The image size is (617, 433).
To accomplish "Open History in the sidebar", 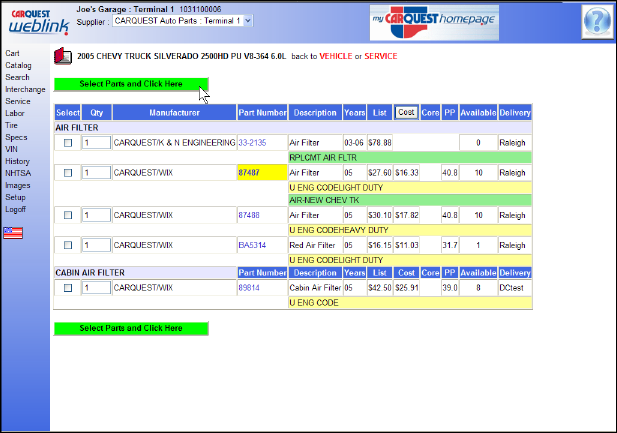I will click(x=17, y=161).
